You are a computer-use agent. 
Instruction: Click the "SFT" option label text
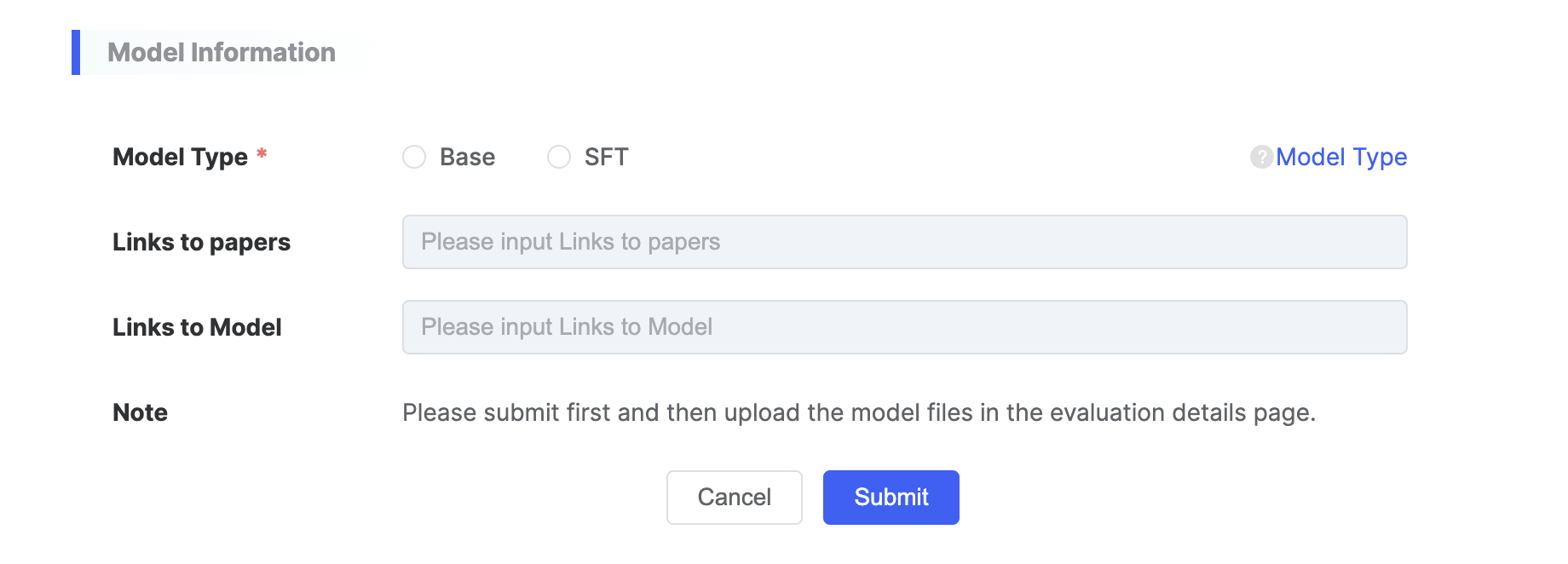coord(606,157)
